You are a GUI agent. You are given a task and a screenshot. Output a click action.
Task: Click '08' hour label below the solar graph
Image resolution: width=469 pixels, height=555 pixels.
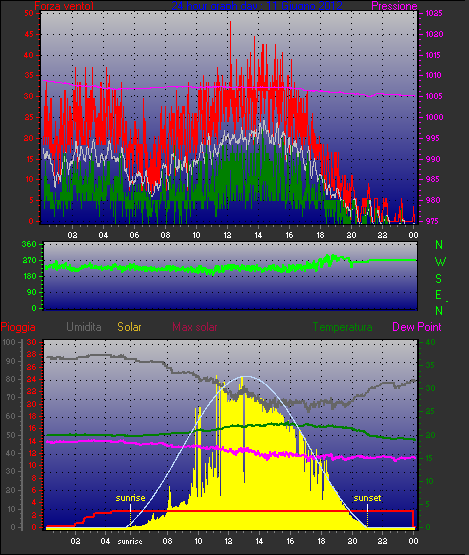click(167, 541)
